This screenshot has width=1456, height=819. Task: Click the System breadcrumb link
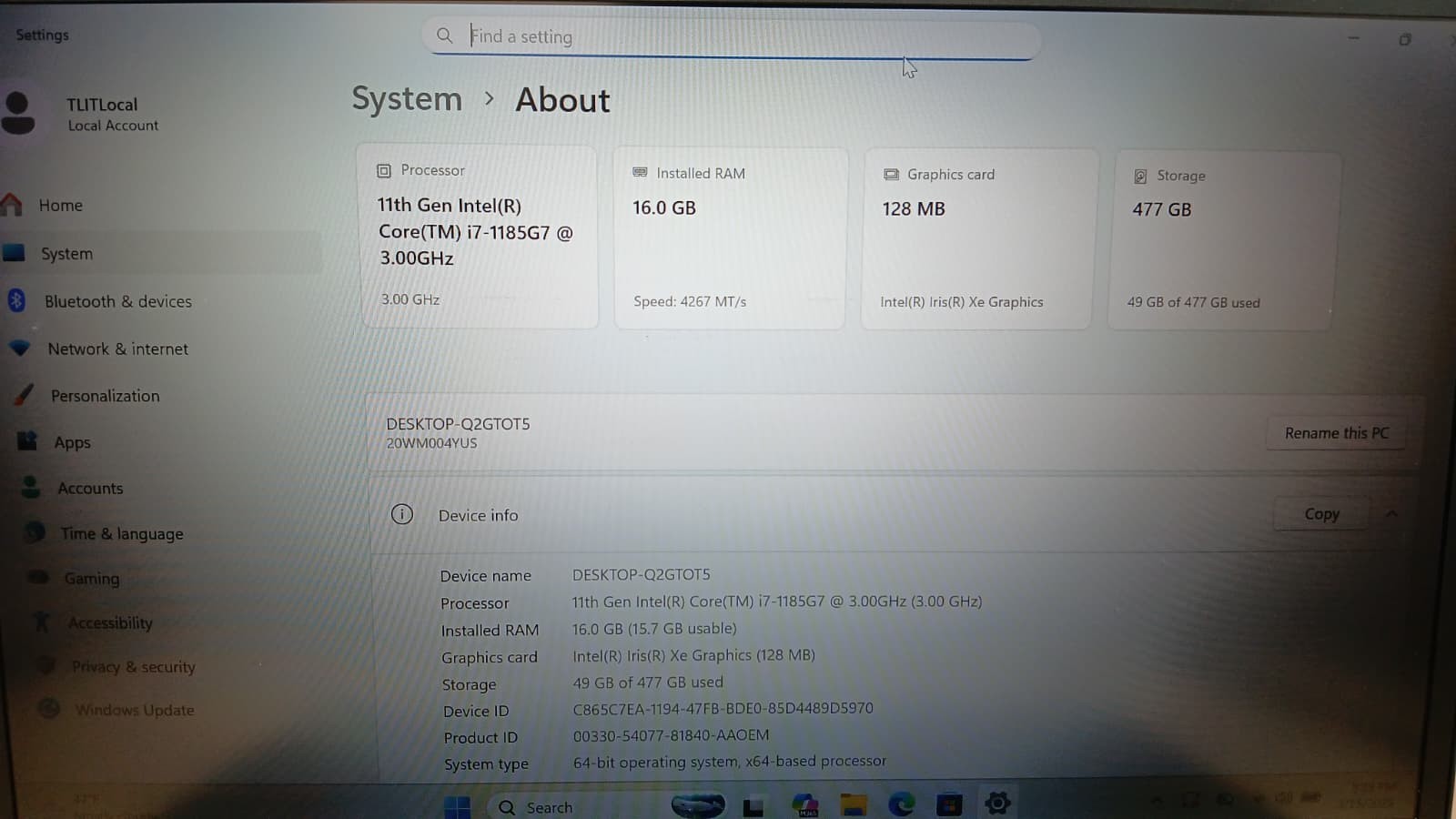click(x=407, y=98)
